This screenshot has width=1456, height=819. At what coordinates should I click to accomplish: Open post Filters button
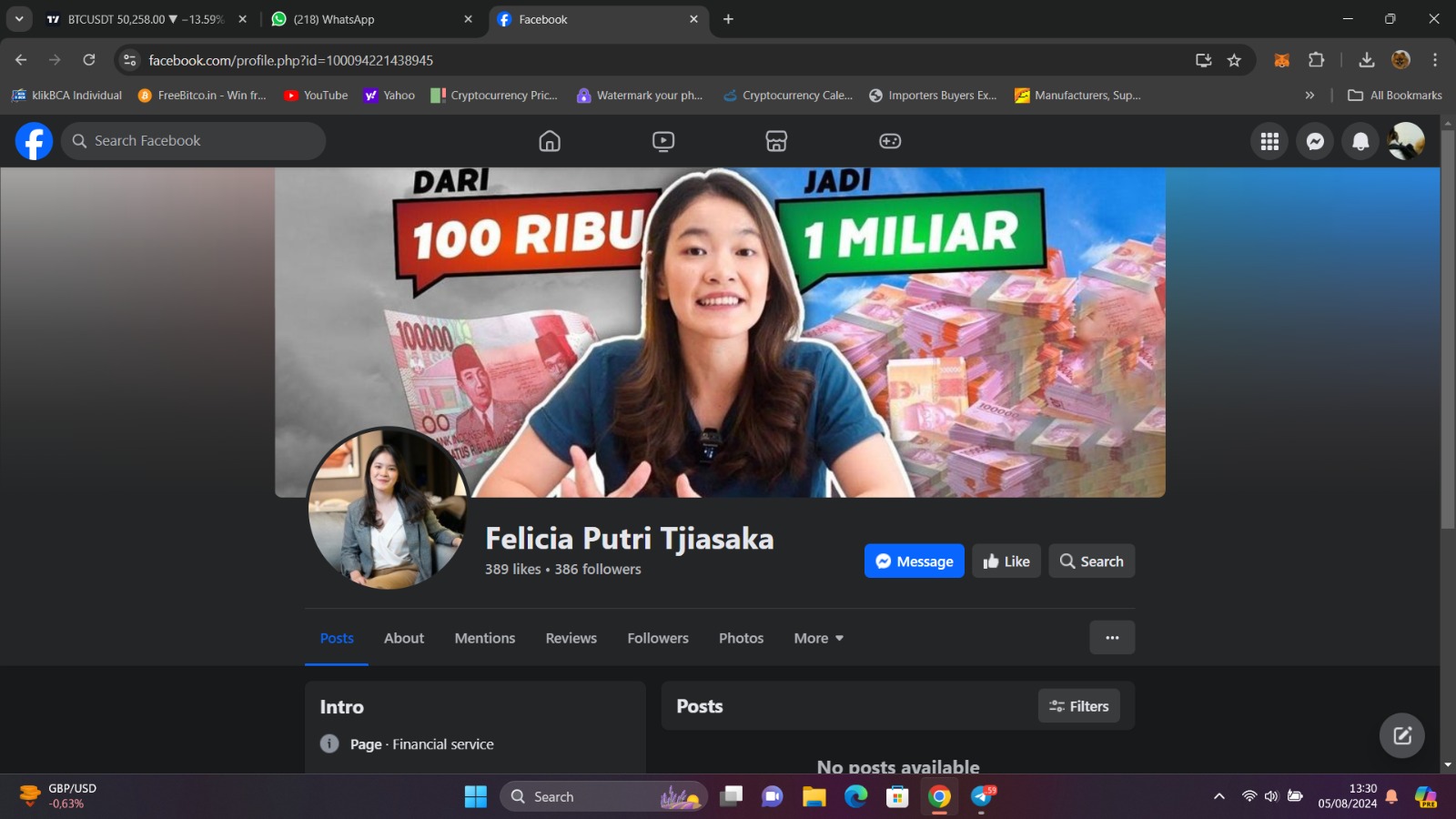tap(1078, 706)
